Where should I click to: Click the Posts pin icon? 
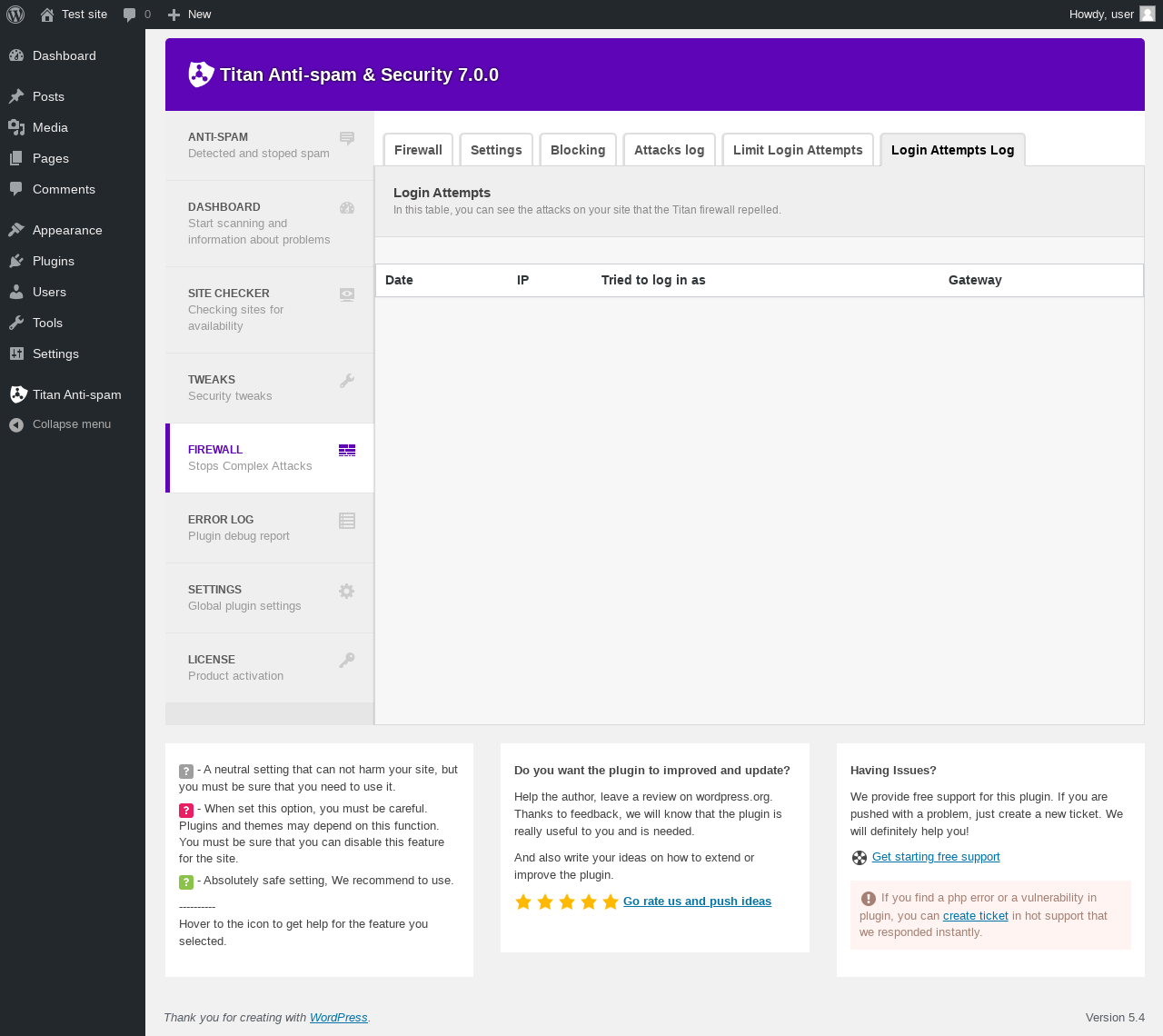[16, 96]
